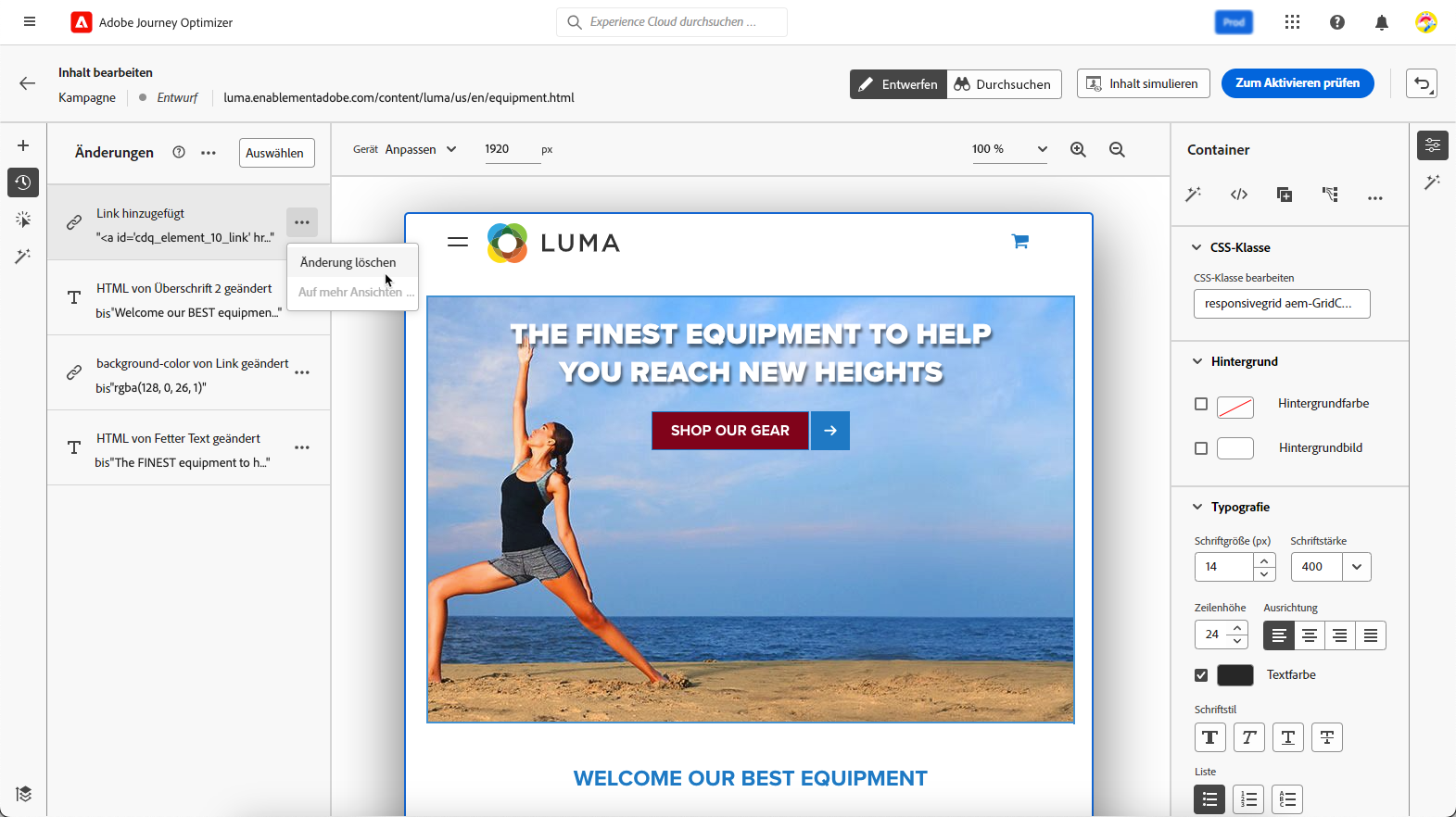Open the Gerät Anpassen dropdown
The width and height of the screenshot is (1456, 817).
pos(422,149)
